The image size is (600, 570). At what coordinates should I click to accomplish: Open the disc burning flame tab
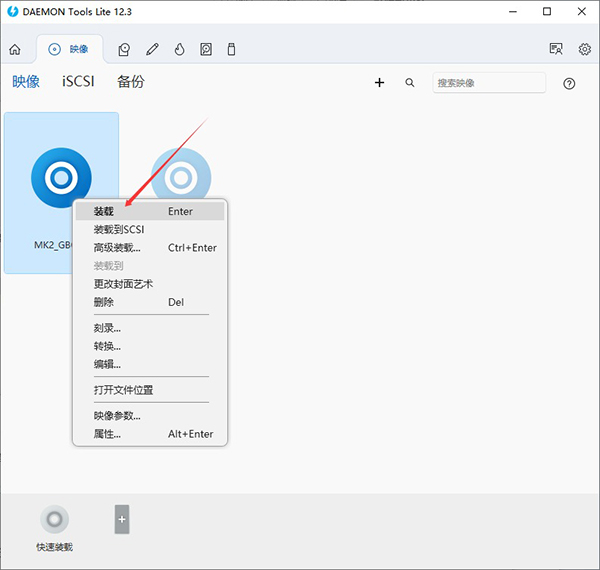(x=179, y=49)
